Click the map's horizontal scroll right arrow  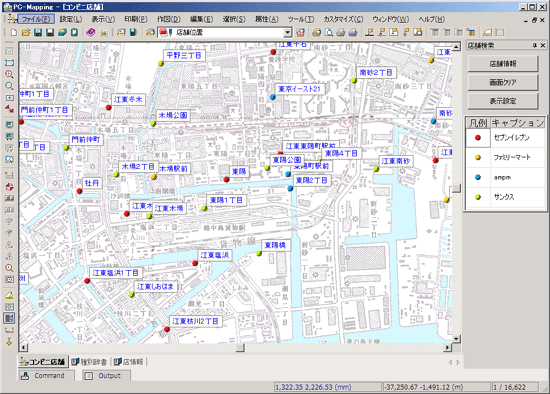447,347
